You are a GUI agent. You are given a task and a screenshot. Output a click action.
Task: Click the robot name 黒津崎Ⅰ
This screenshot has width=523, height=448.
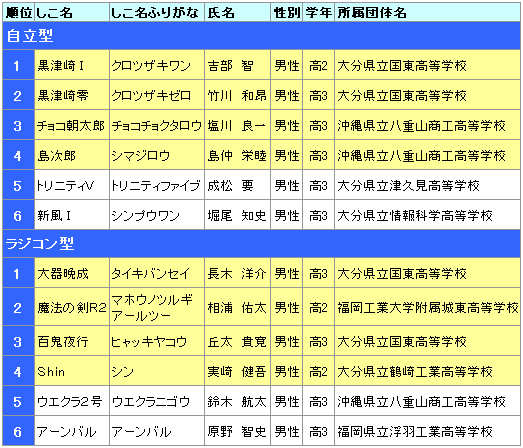60,65
